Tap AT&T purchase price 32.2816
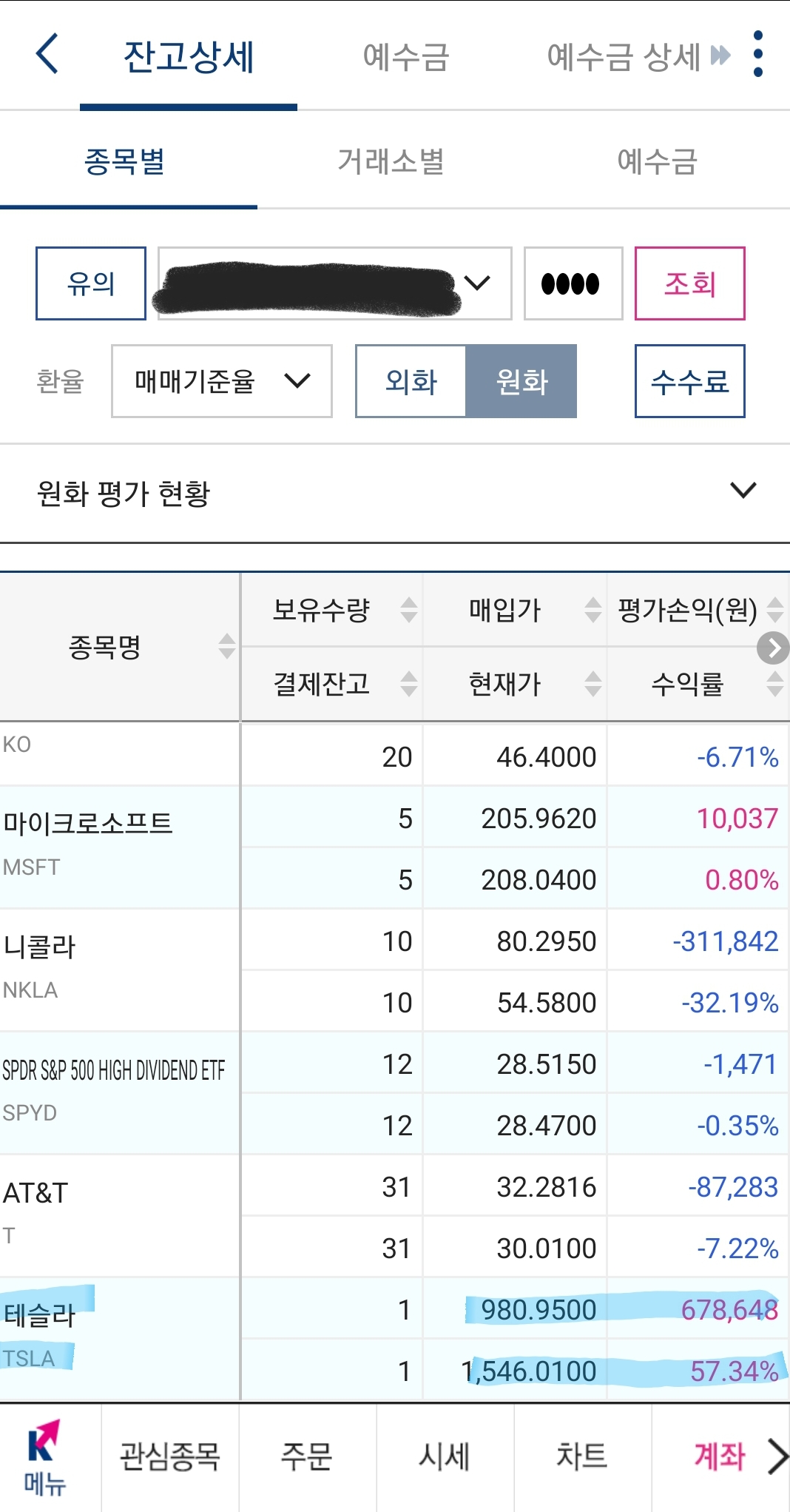 547,1187
